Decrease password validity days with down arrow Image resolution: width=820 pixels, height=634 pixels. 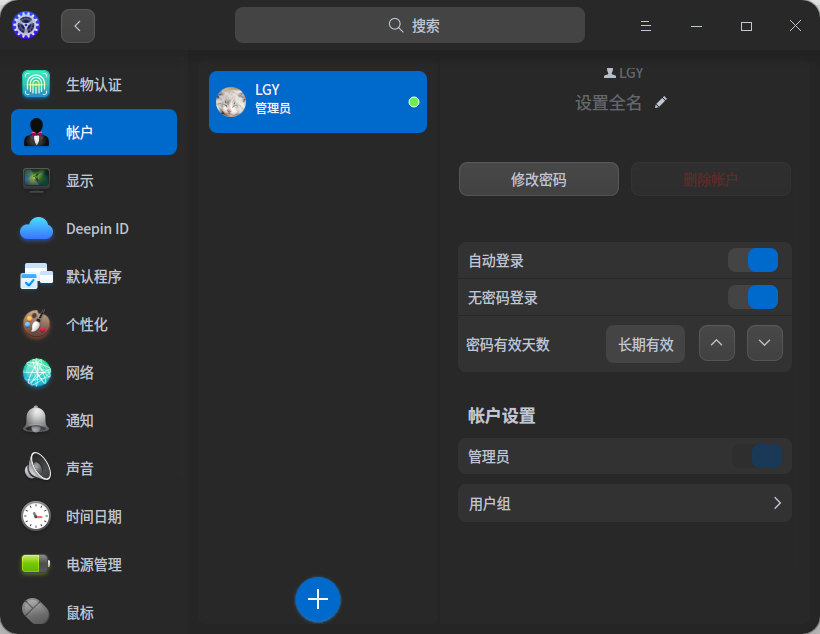(x=764, y=343)
